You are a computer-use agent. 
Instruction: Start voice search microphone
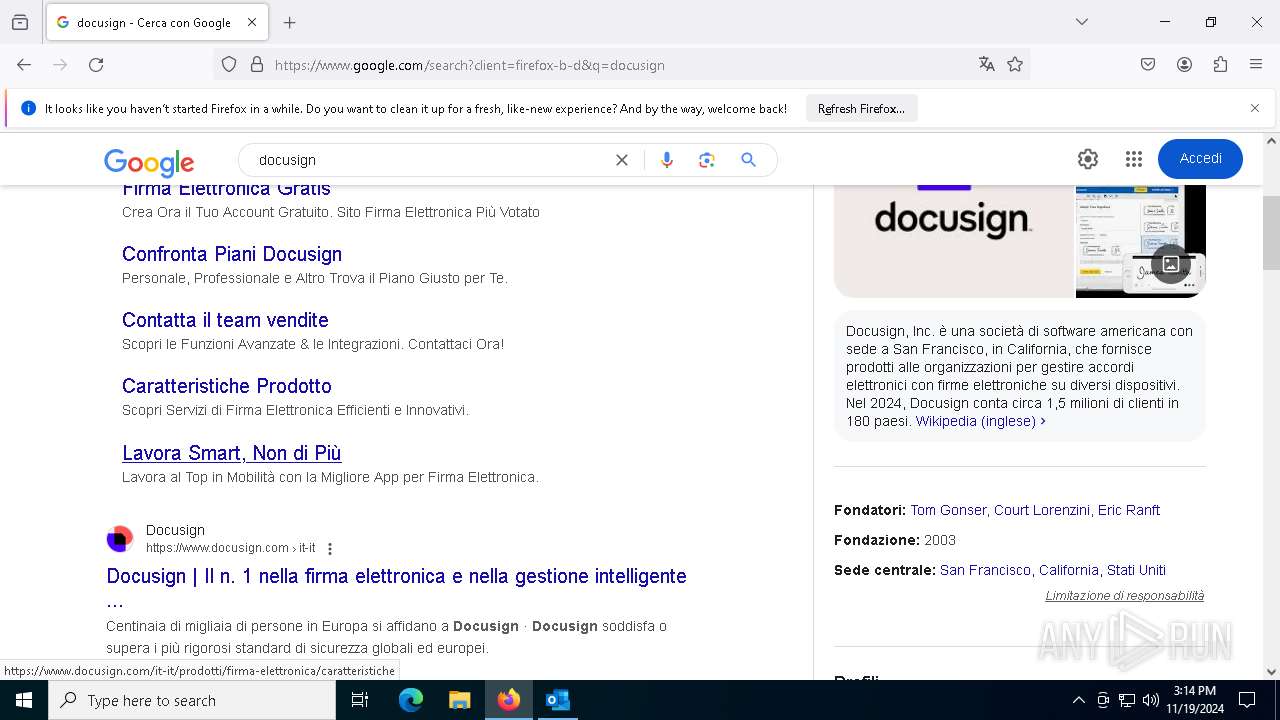coord(667,160)
